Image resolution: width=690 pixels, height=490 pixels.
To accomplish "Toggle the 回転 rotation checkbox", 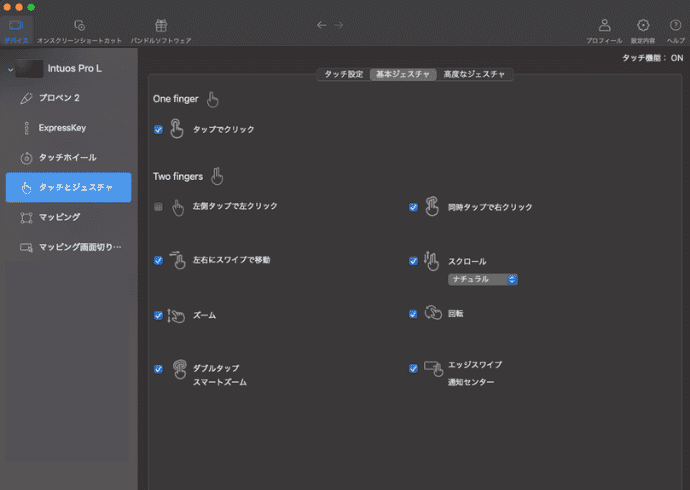I will [x=413, y=313].
